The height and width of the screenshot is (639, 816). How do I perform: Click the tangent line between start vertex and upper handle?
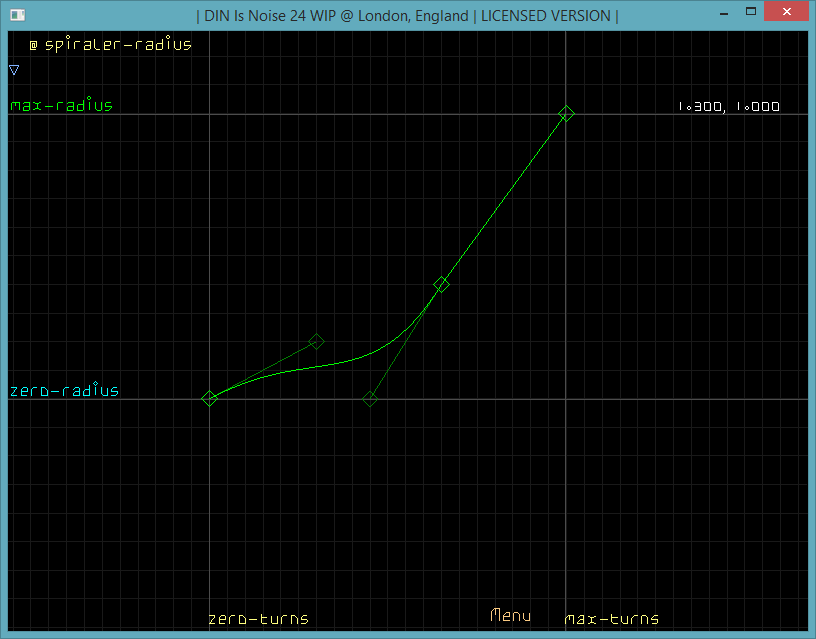tap(263, 370)
